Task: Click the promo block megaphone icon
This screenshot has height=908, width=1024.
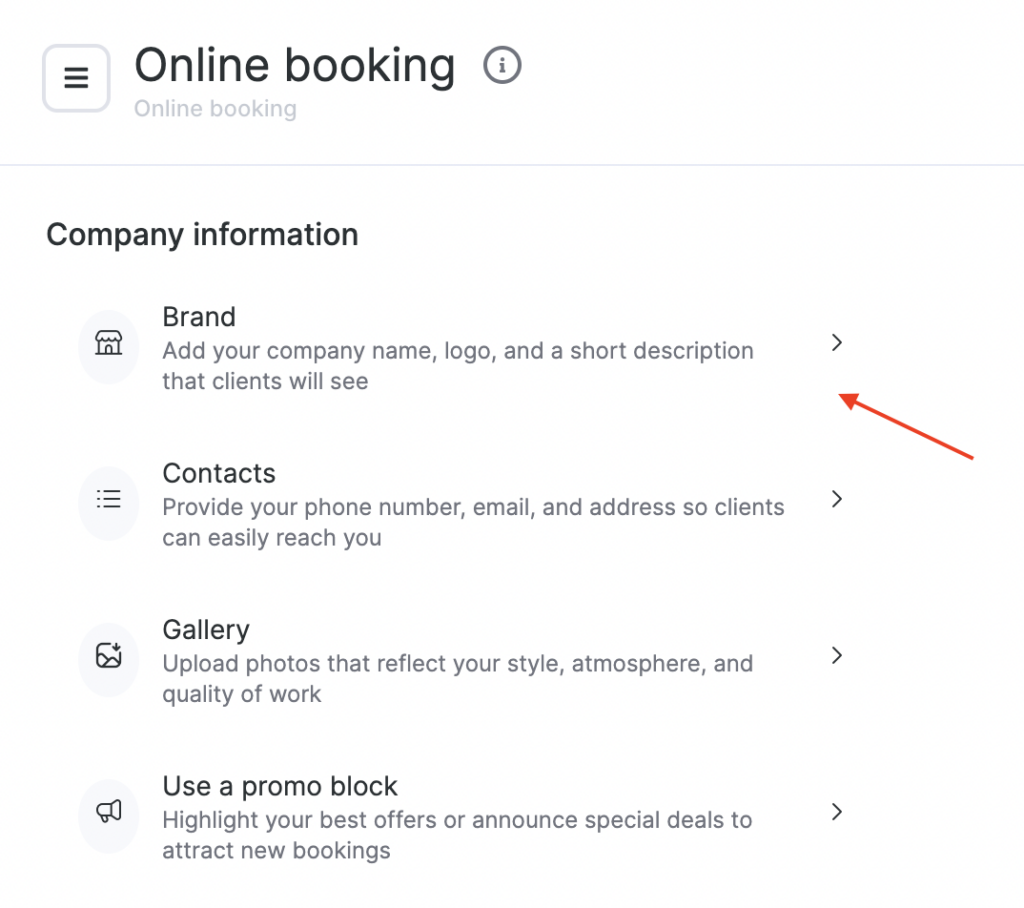Action: coord(108,812)
